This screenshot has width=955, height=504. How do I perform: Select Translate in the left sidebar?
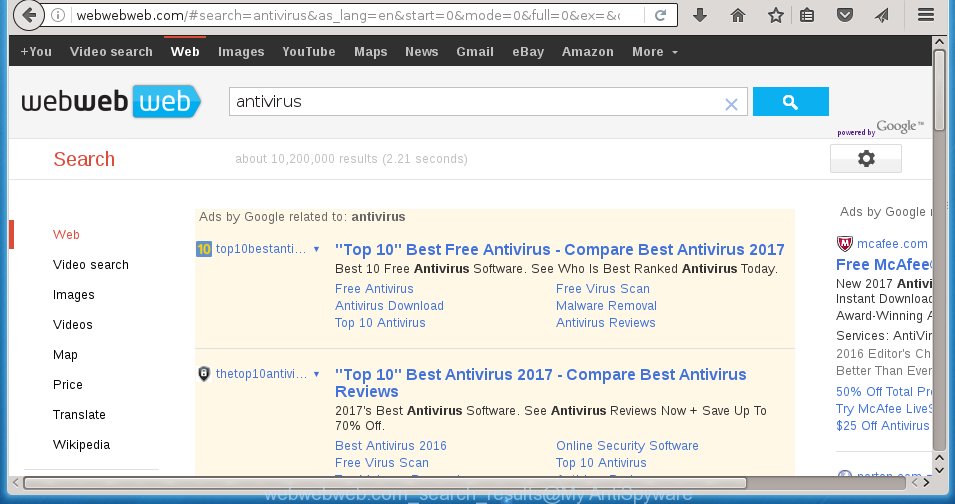tap(79, 415)
